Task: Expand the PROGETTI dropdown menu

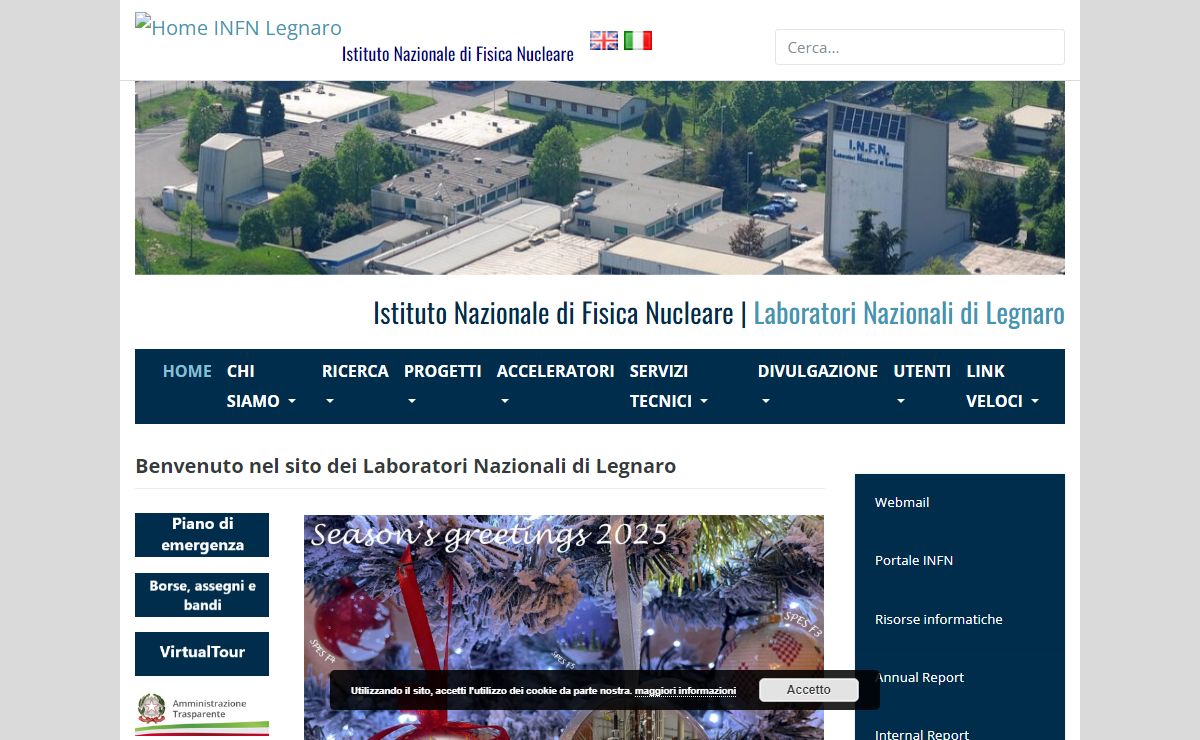Action: coord(443,386)
